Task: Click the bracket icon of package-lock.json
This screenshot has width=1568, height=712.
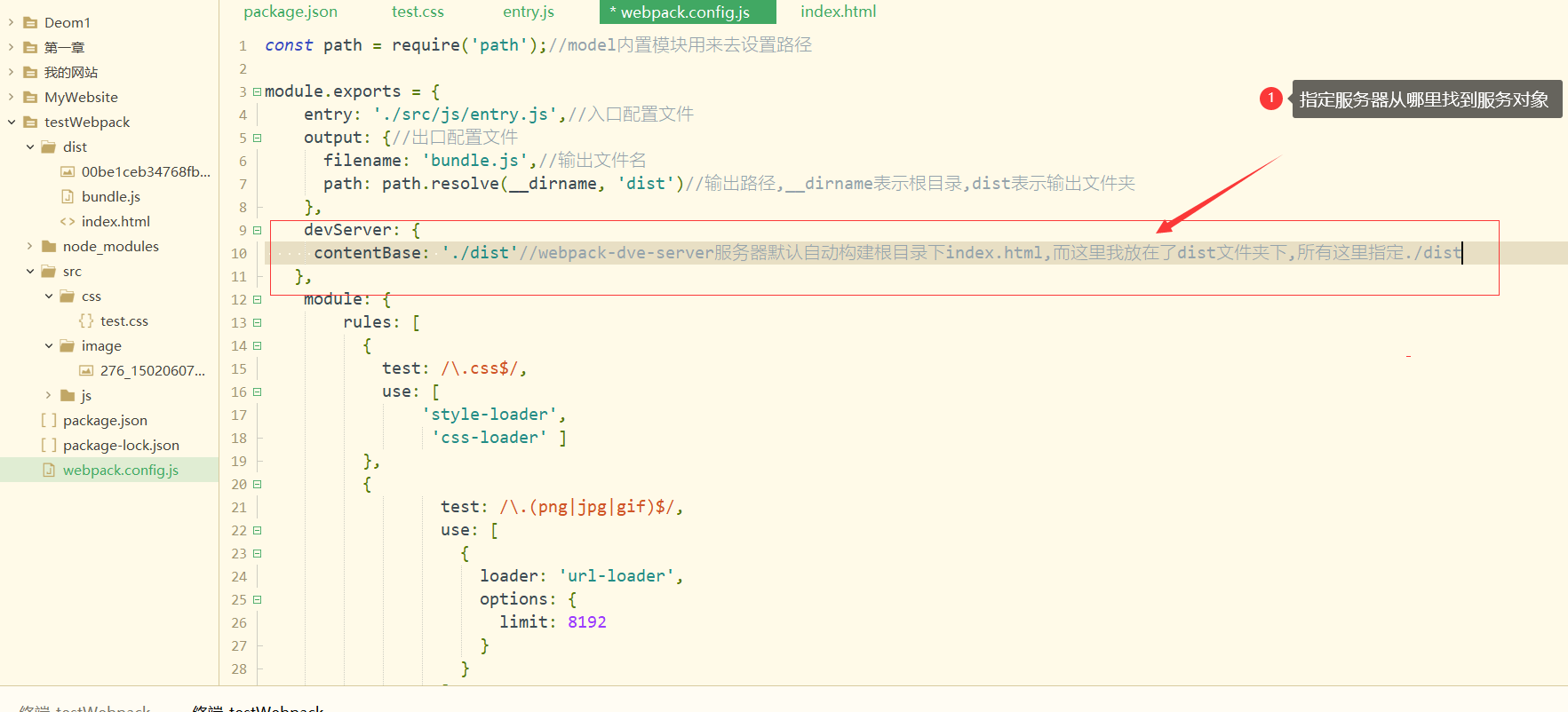Action: (49, 445)
